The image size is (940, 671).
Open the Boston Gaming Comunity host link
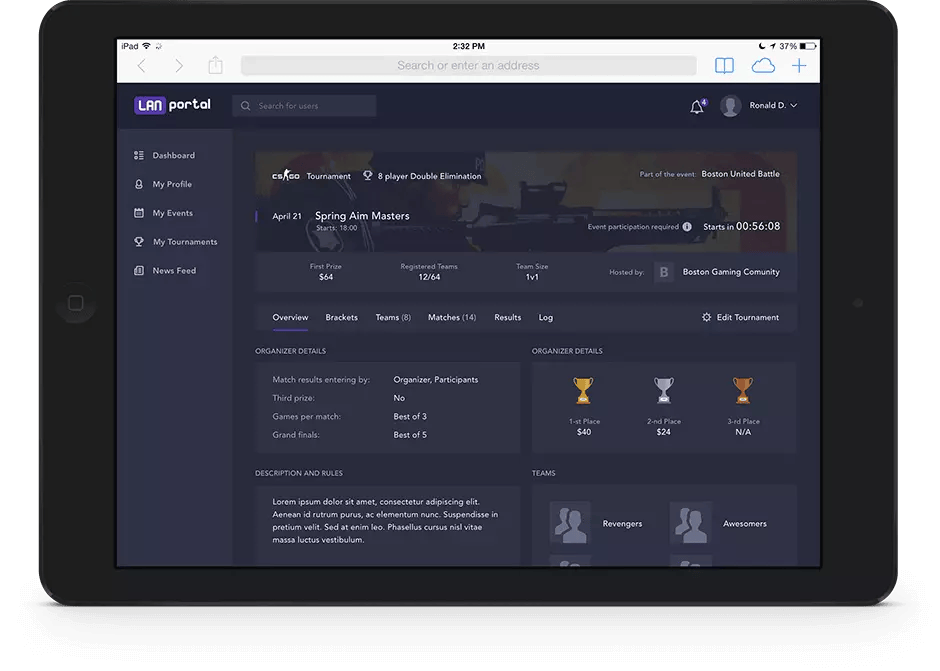click(x=731, y=272)
